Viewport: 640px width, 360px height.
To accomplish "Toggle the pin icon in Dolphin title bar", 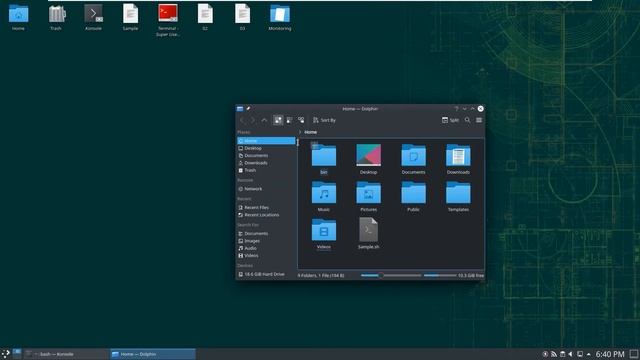I will click(x=248, y=109).
